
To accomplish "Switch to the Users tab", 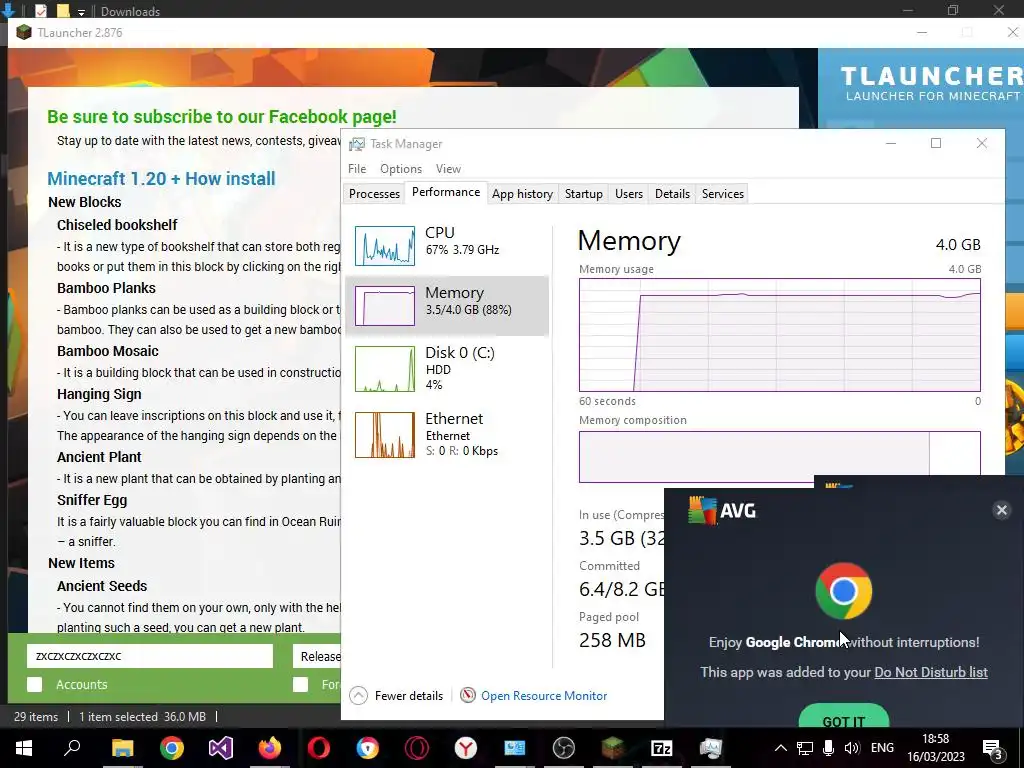I will click(x=628, y=194).
